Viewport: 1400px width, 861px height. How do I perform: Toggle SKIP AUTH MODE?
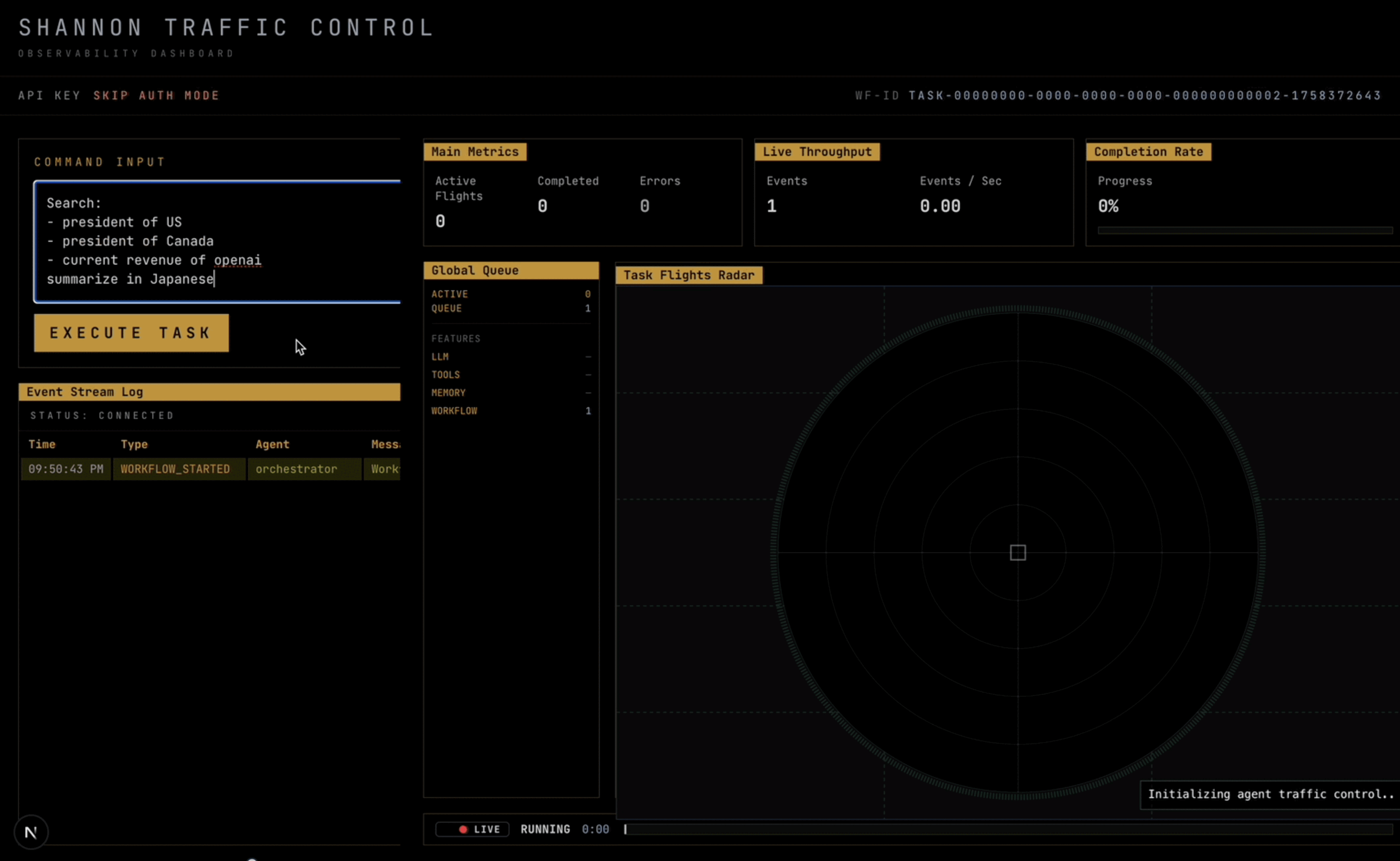coord(156,95)
